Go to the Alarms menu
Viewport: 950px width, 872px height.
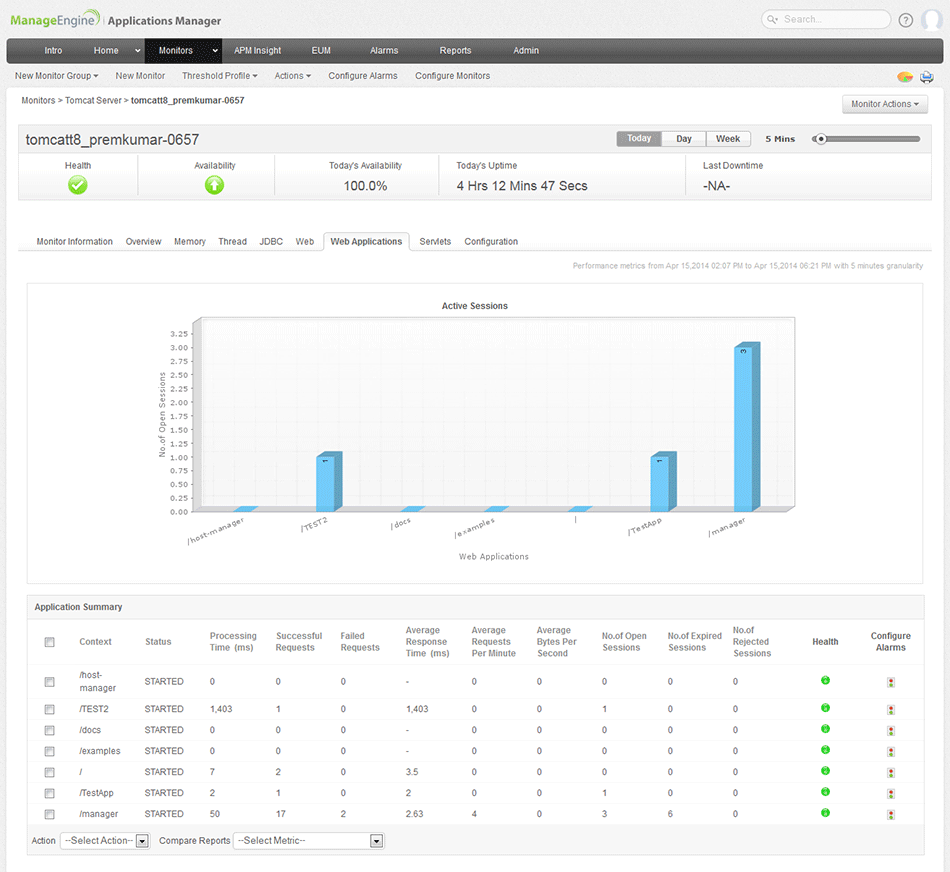384,50
